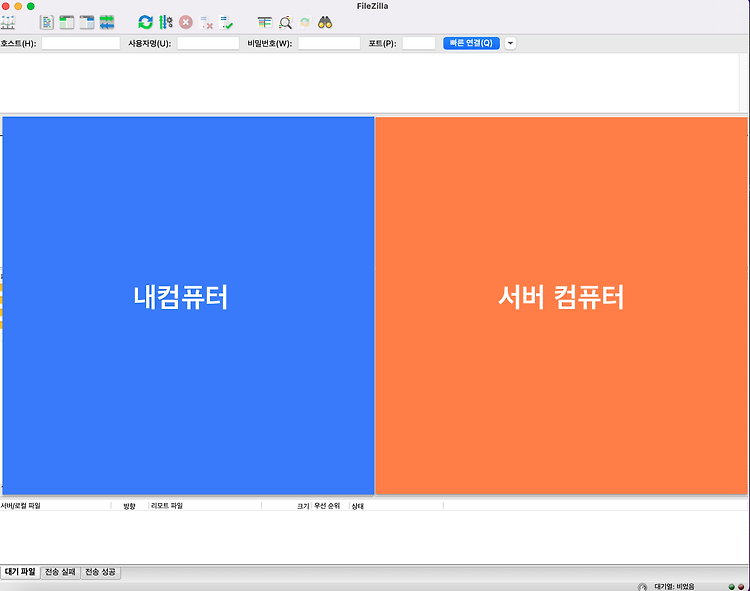Toggle synchronized browsing
This screenshot has height=591, width=750.
305,22
